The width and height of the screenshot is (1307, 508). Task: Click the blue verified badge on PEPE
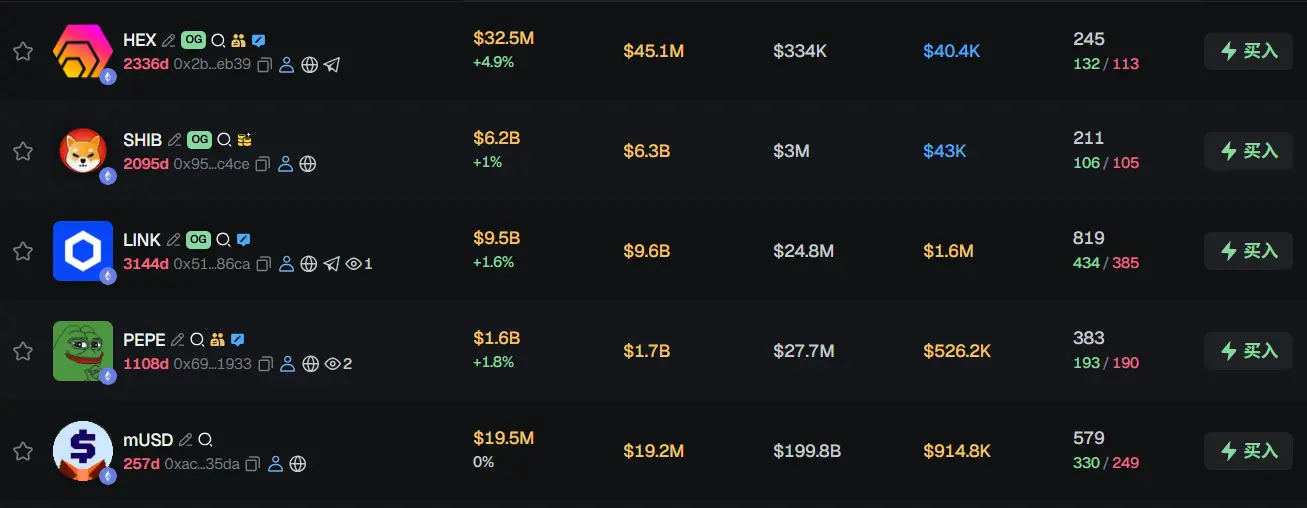[237, 340]
